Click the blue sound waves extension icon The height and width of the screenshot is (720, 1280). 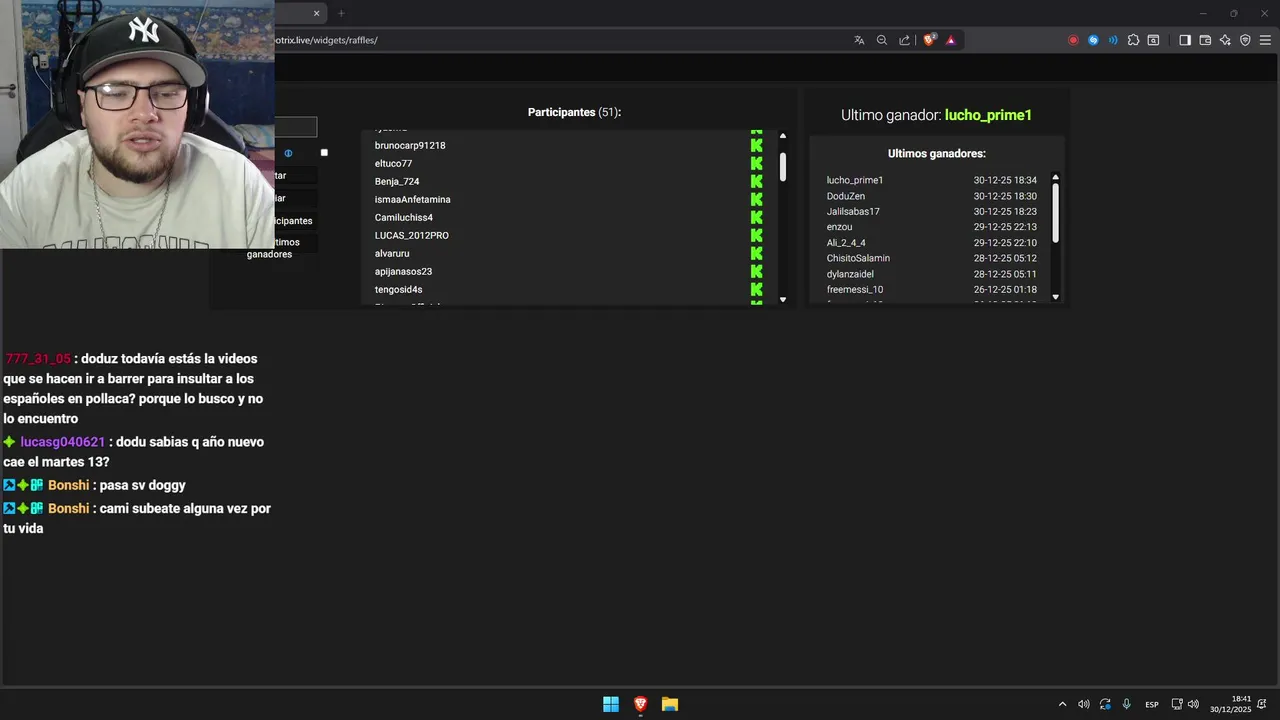click(x=1113, y=40)
